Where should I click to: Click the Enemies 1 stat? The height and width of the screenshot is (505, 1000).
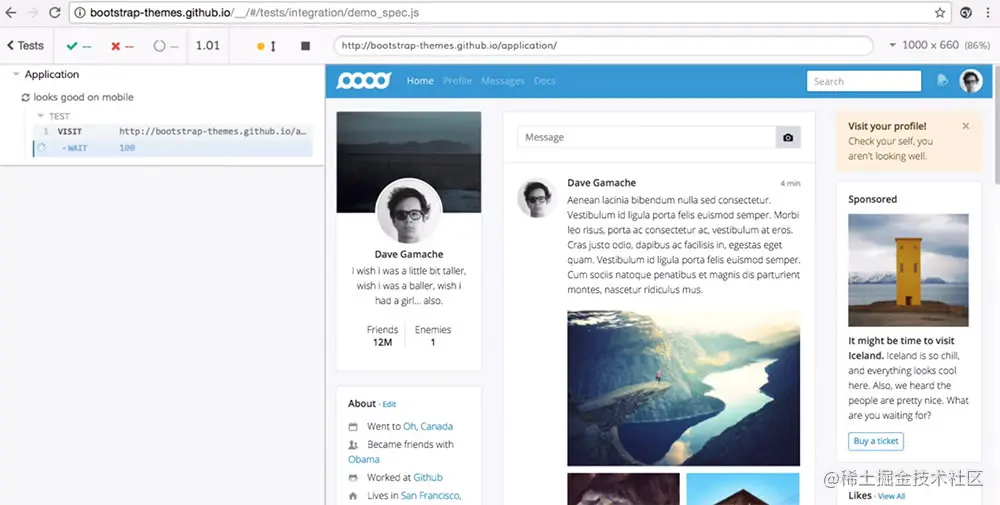432,336
